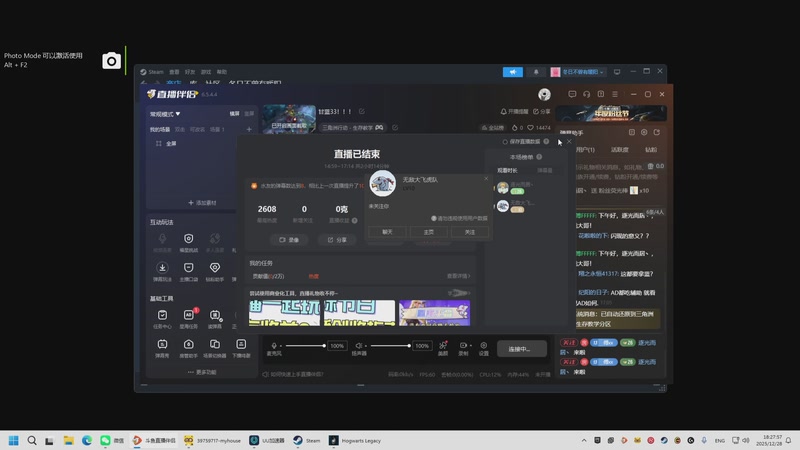The width and height of the screenshot is (800, 450).
Task: Switch to 钻粉 tab in danmaku helper
Action: [651, 149]
